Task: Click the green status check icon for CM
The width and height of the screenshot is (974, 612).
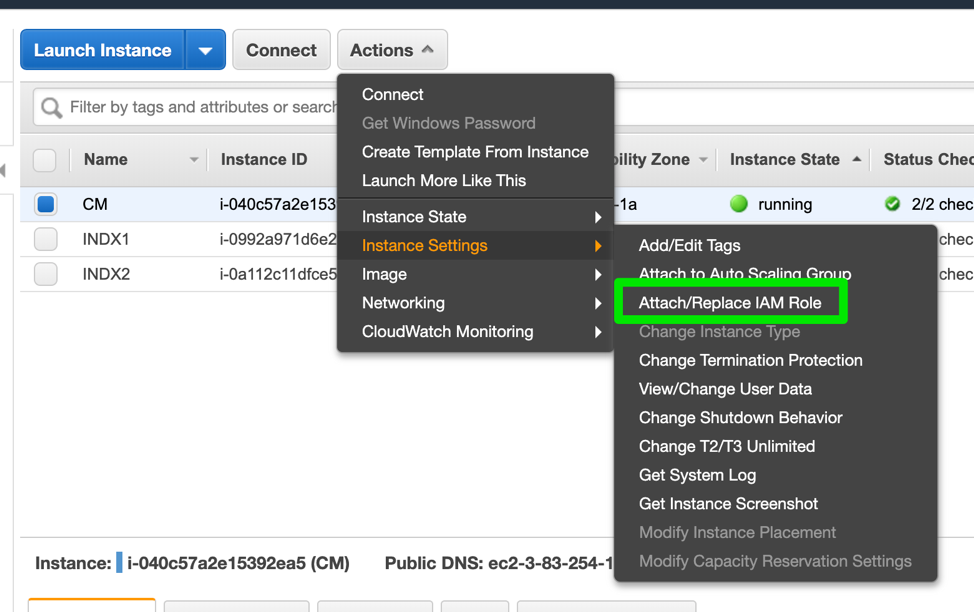Action: point(891,204)
